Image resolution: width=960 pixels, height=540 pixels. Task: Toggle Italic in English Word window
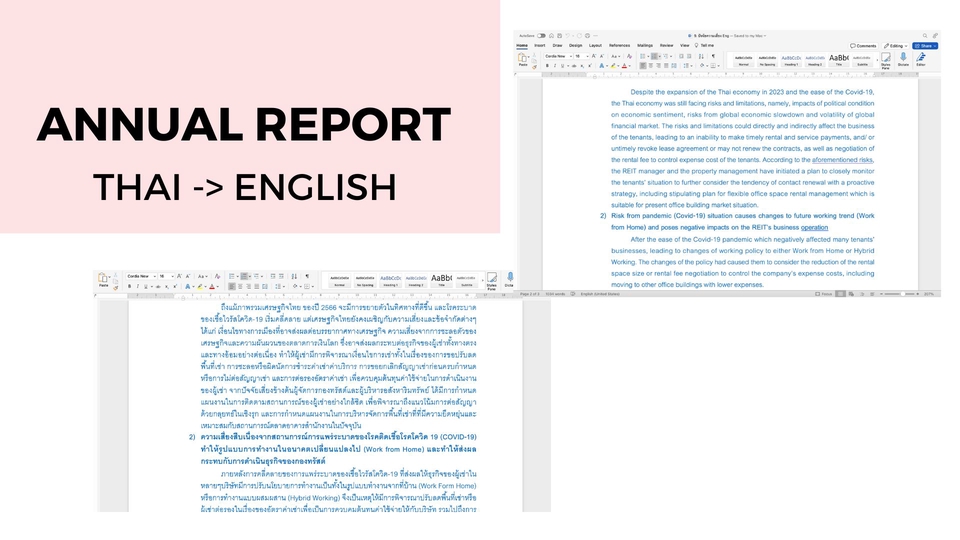coord(555,66)
